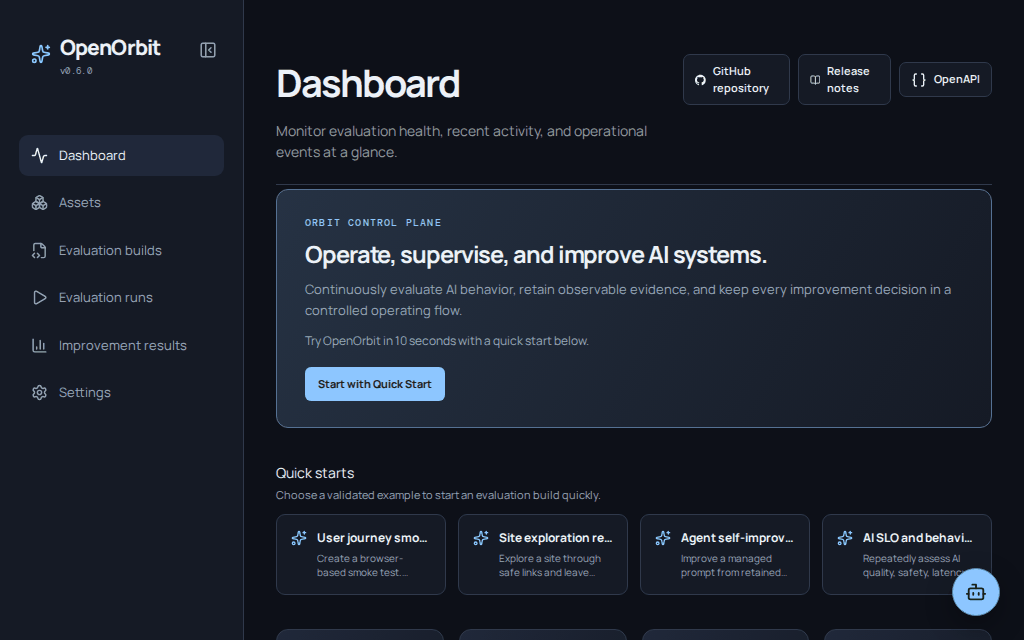Open Evaluation runs section
The image size is (1024, 640).
click(121, 298)
